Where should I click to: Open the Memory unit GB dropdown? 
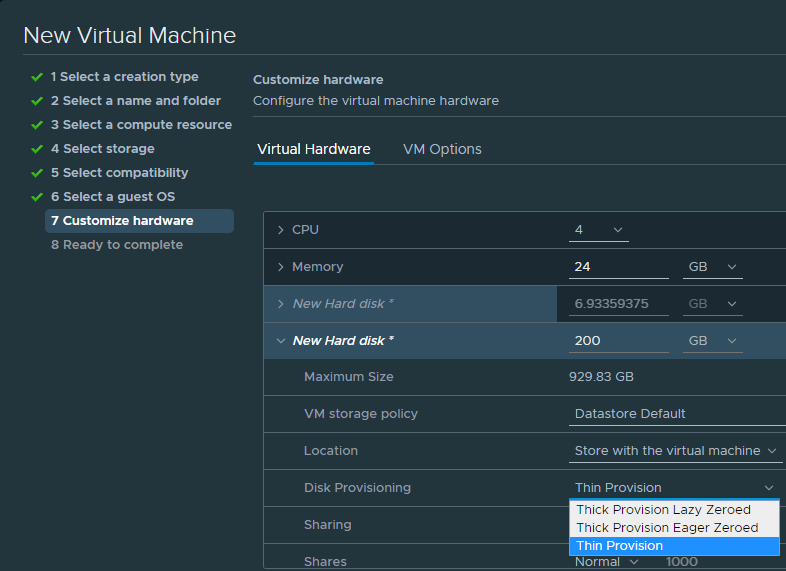714,267
